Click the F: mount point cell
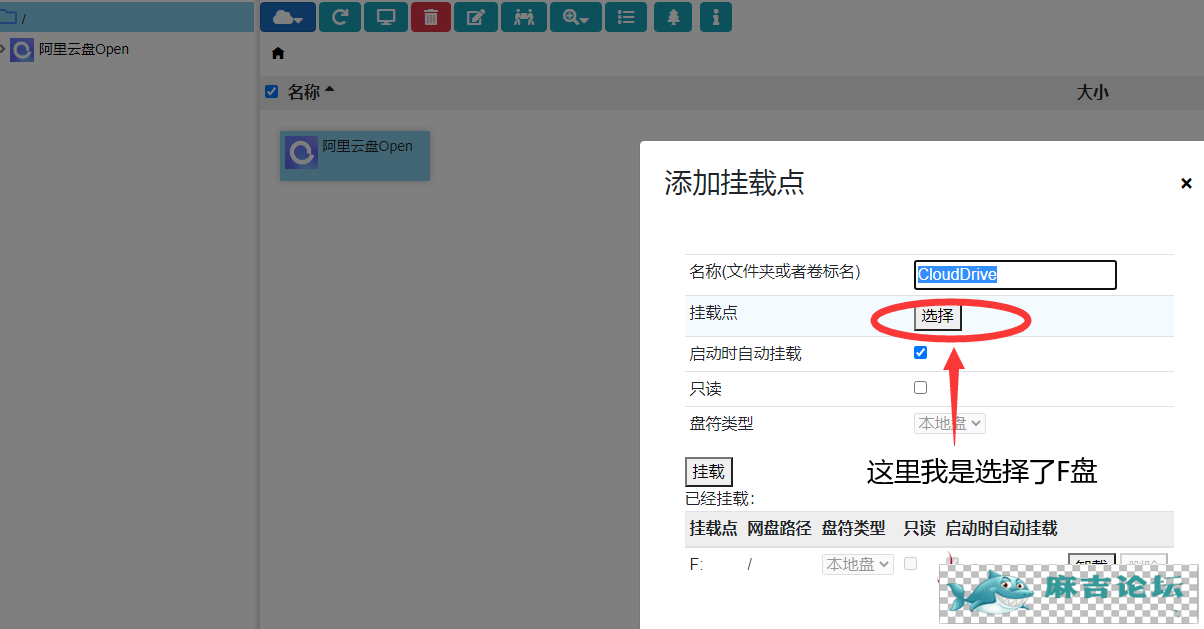Screen dimensions: 1204x629 coord(697,564)
